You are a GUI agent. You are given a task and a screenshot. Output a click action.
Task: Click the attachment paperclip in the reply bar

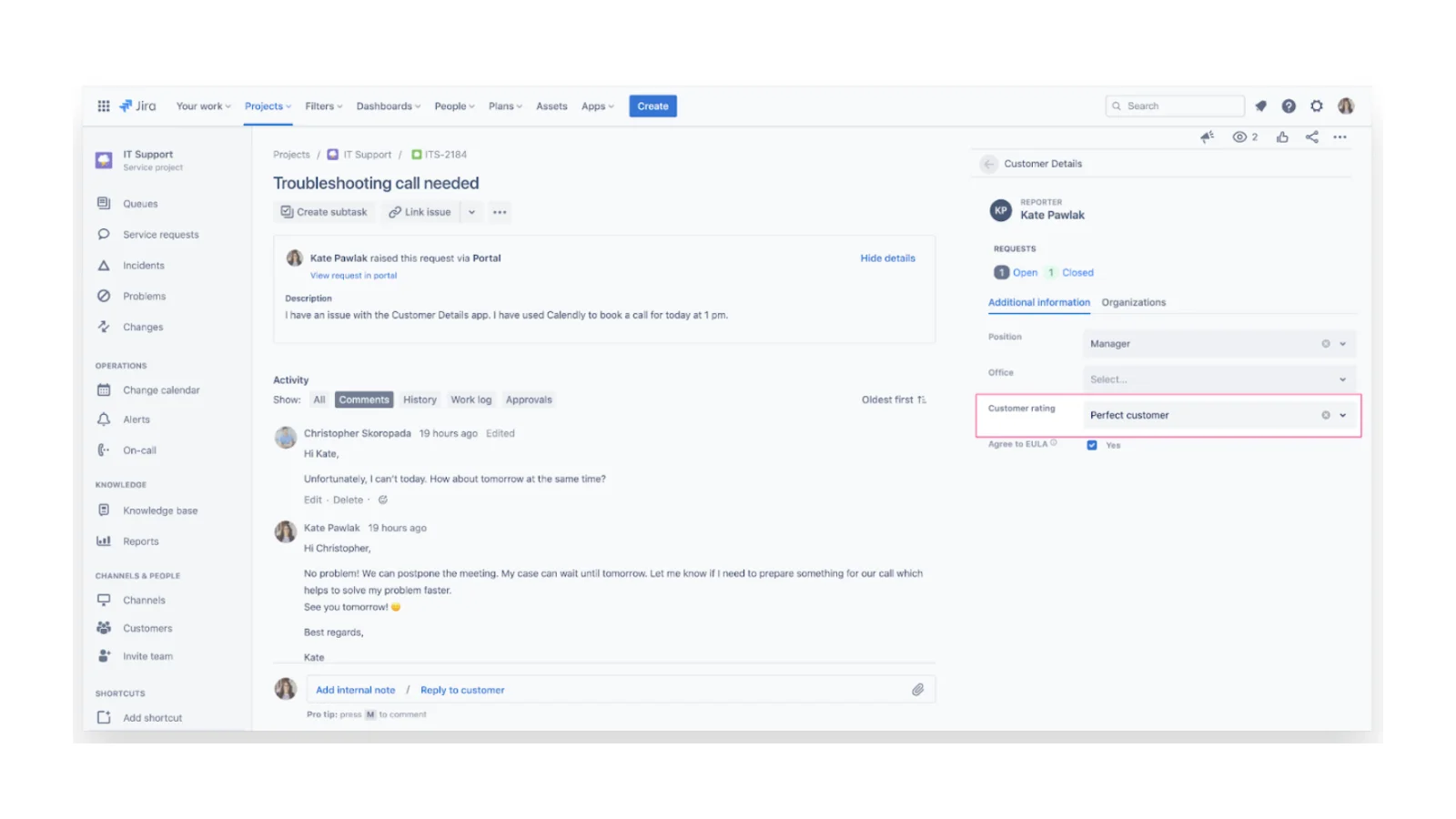(x=919, y=689)
